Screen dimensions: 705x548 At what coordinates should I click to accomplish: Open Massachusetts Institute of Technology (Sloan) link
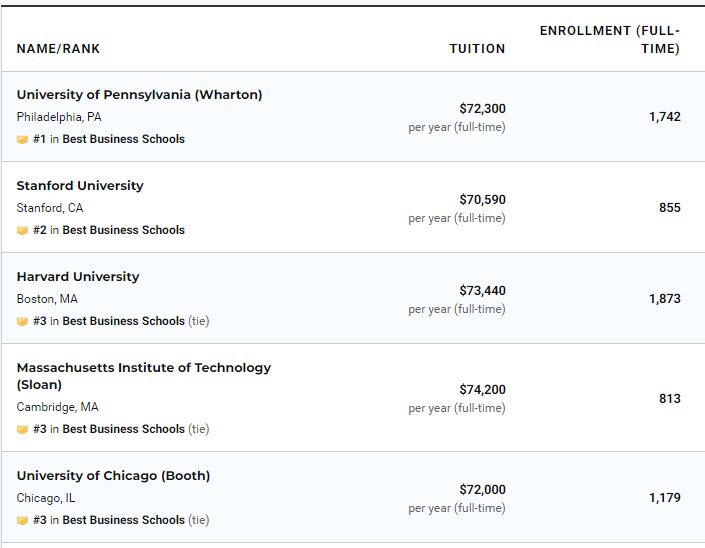(x=143, y=368)
